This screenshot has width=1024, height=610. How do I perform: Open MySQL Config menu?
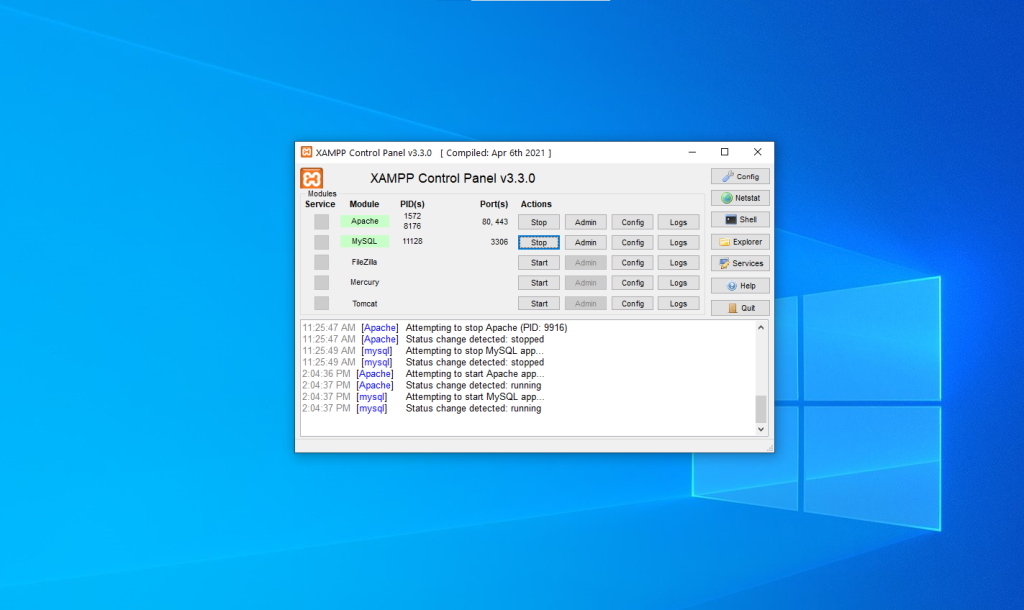coord(632,242)
